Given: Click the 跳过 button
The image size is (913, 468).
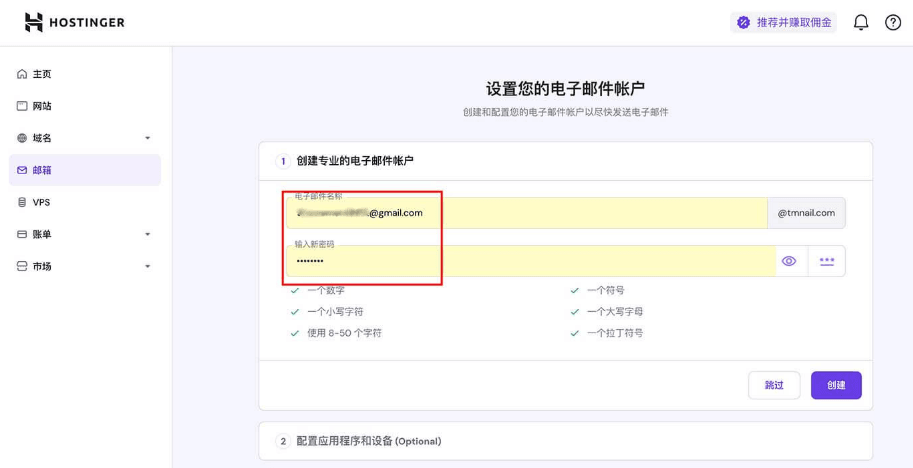Looking at the screenshot, I should point(774,385).
